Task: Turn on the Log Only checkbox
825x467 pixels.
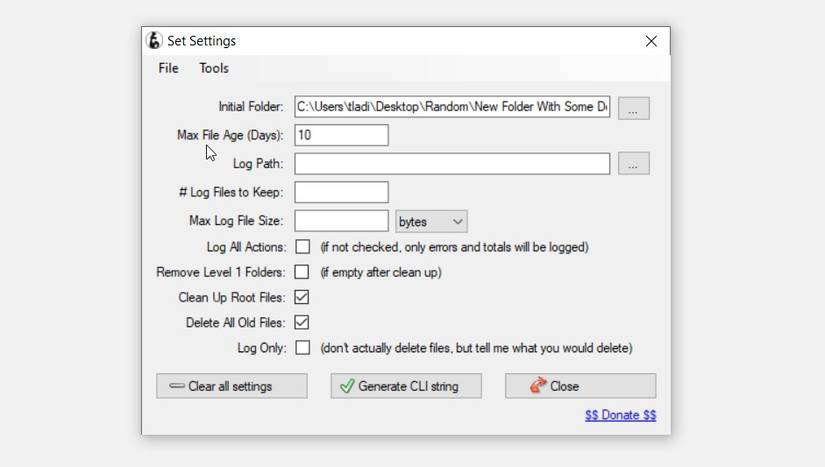Action: tap(303, 348)
